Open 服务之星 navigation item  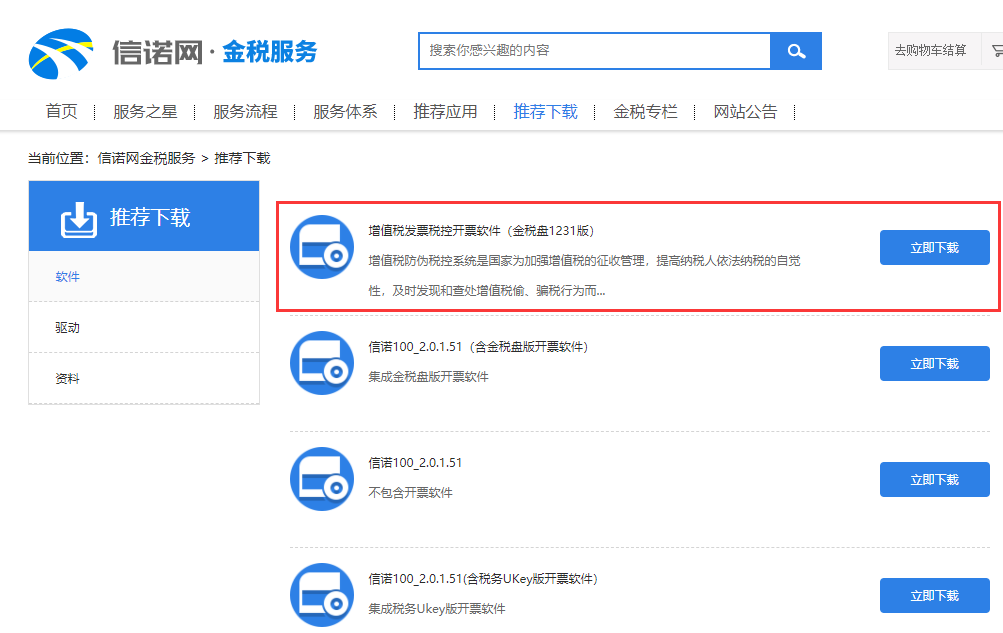click(x=145, y=111)
